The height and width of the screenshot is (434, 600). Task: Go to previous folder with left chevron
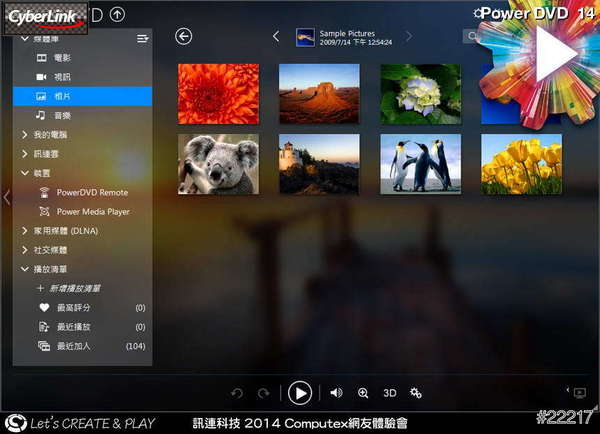(276, 37)
